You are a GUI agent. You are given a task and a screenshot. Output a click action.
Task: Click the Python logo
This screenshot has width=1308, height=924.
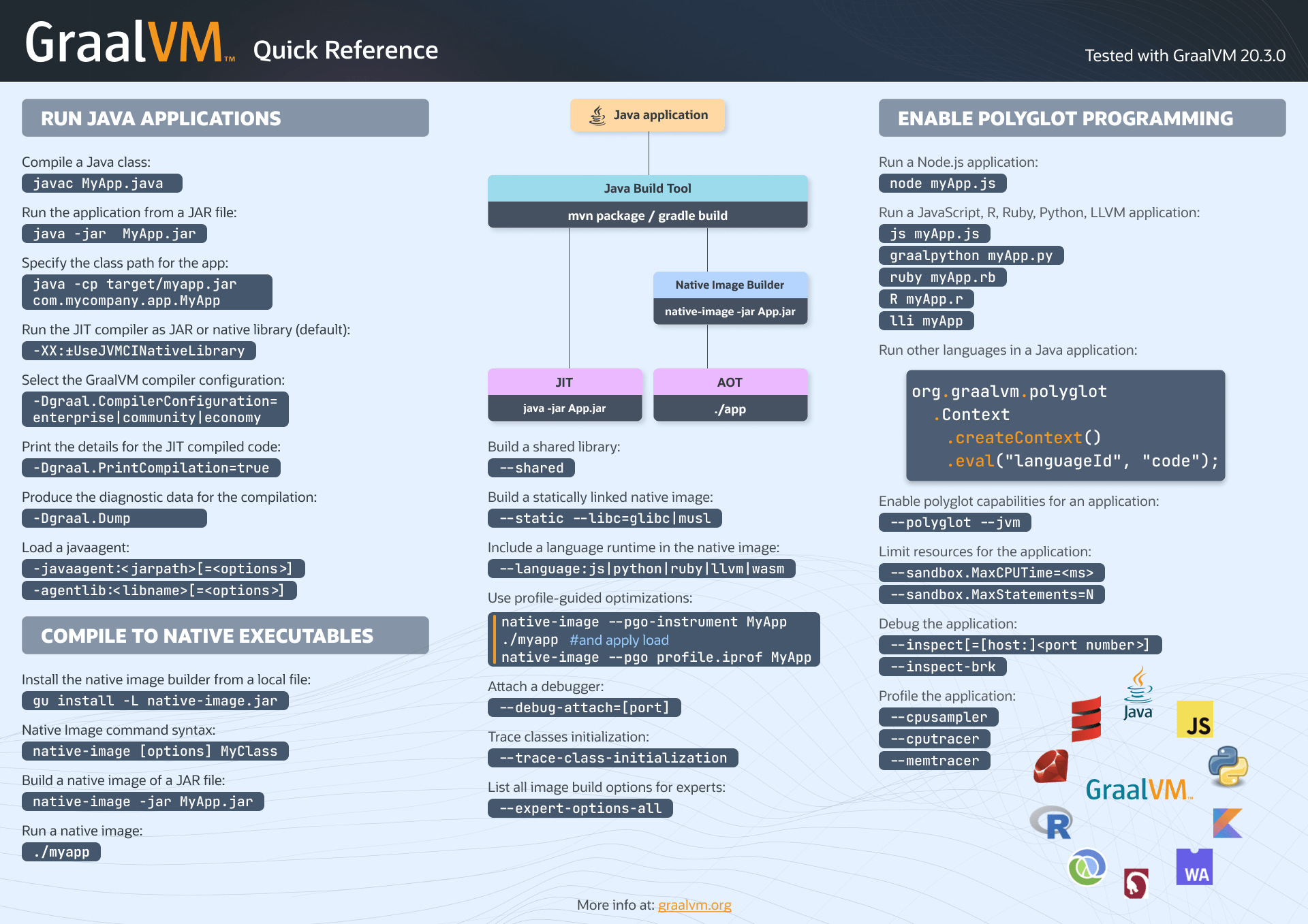click(x=1228, y=766)
